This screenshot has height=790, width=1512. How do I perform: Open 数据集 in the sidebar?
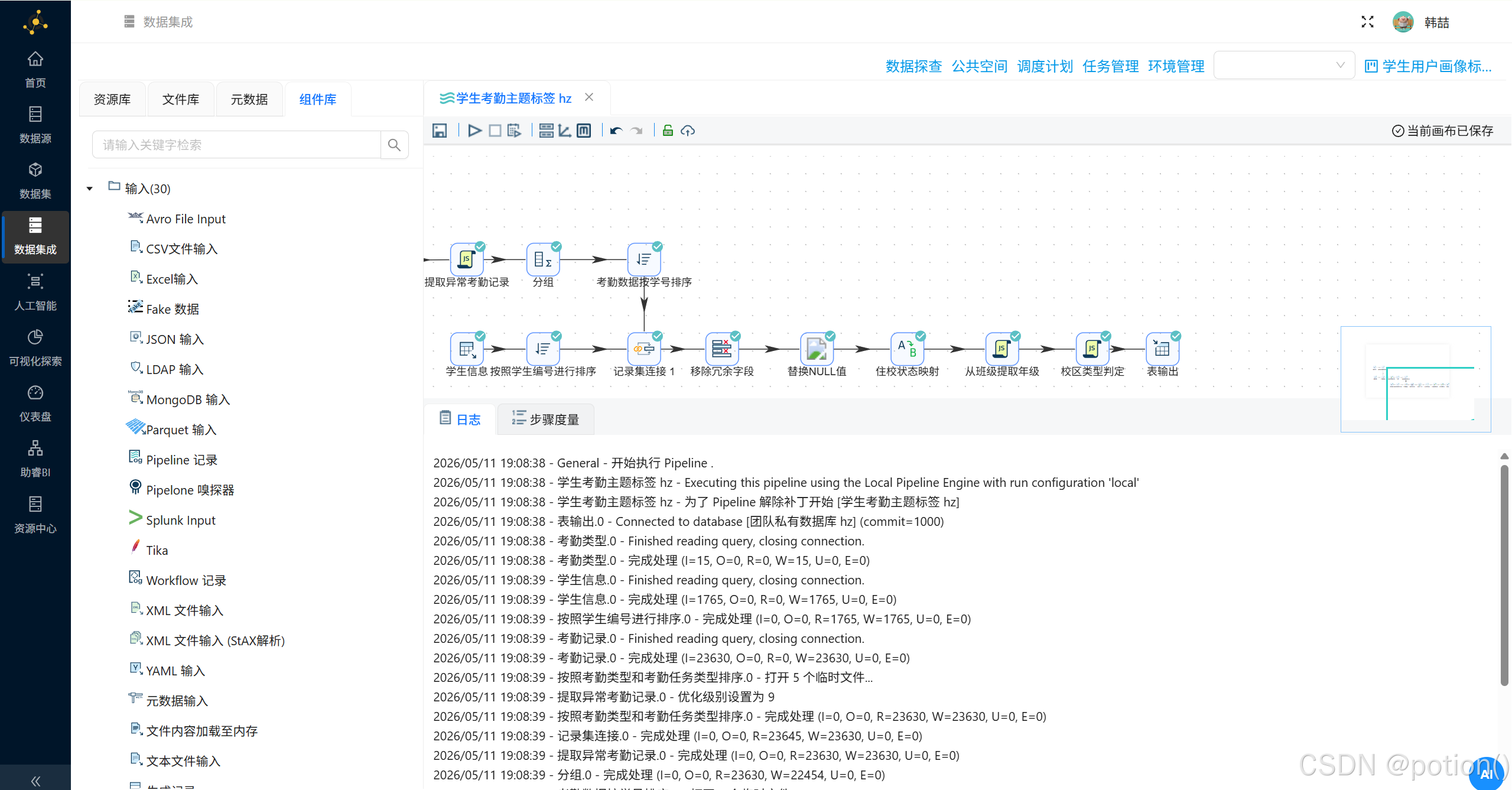coord(35,181)
